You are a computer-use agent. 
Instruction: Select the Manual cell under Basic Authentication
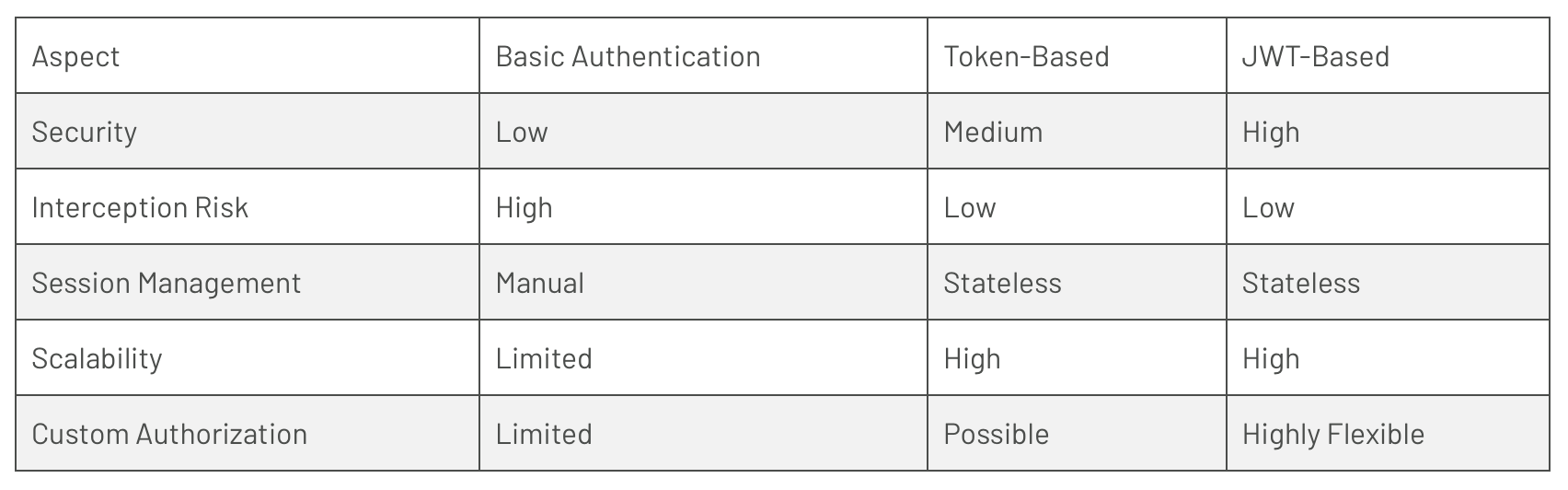tap(539, 284)
